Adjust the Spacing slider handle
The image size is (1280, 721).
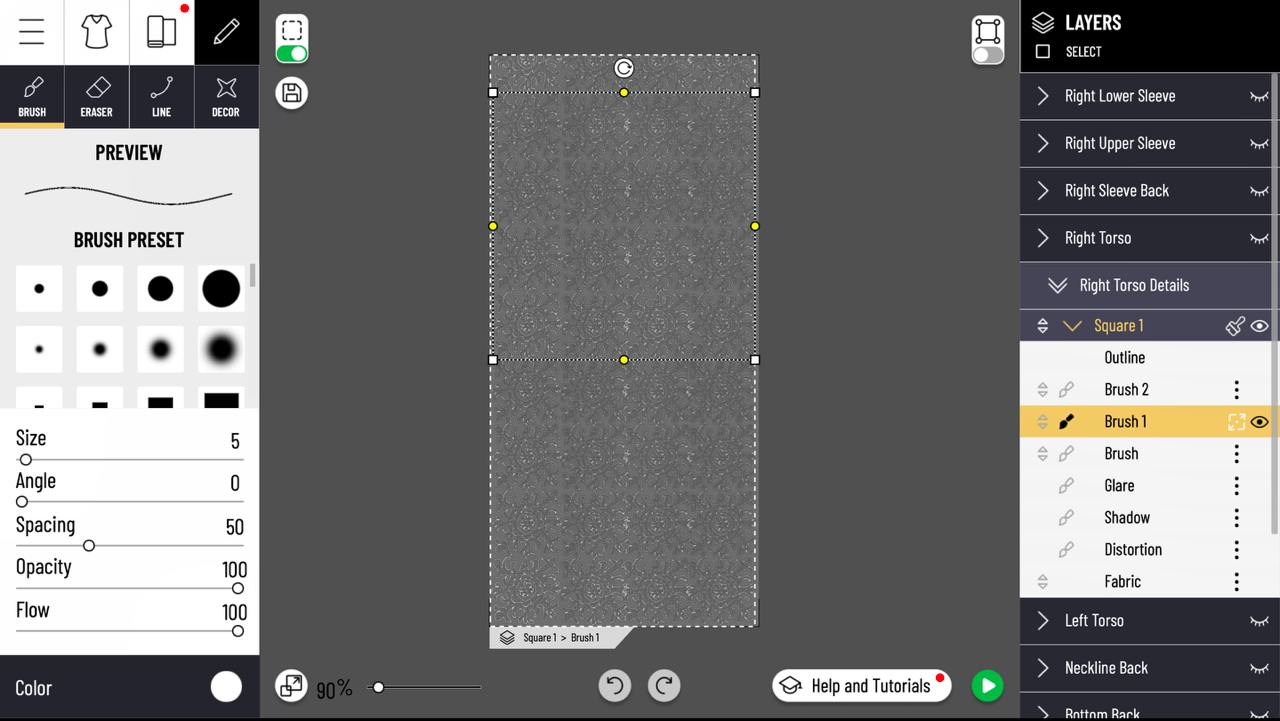(x=89, y=546)
